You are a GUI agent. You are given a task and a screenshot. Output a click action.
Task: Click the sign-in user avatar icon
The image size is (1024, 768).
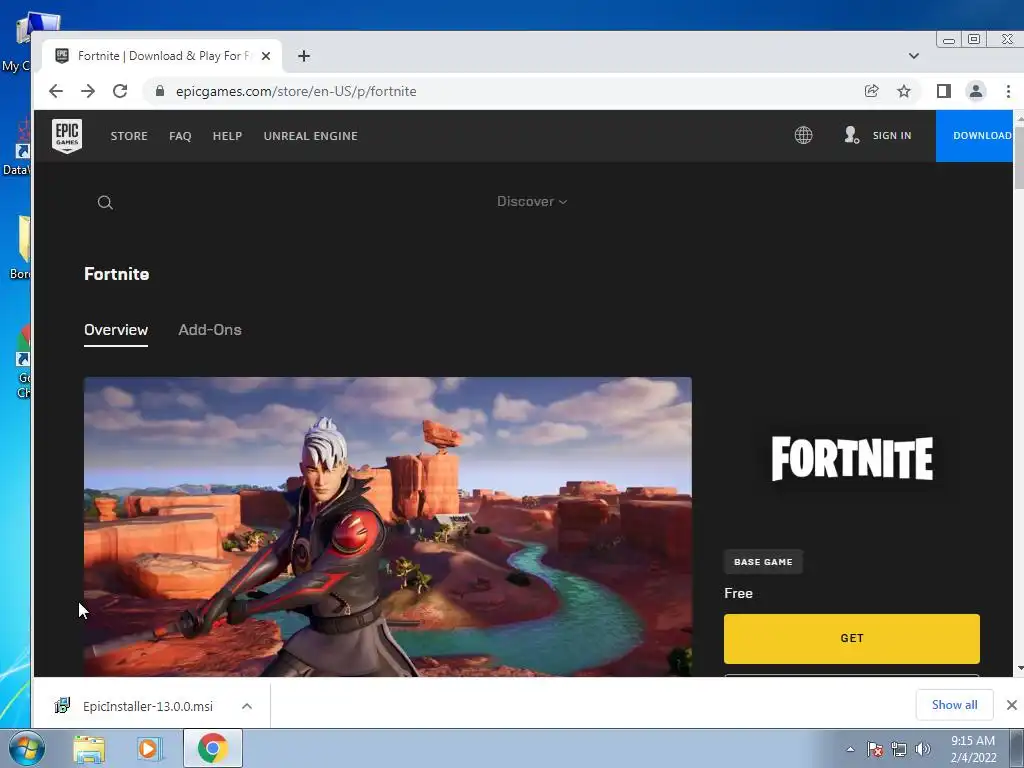pyautogui.click(x=851, y=135)
